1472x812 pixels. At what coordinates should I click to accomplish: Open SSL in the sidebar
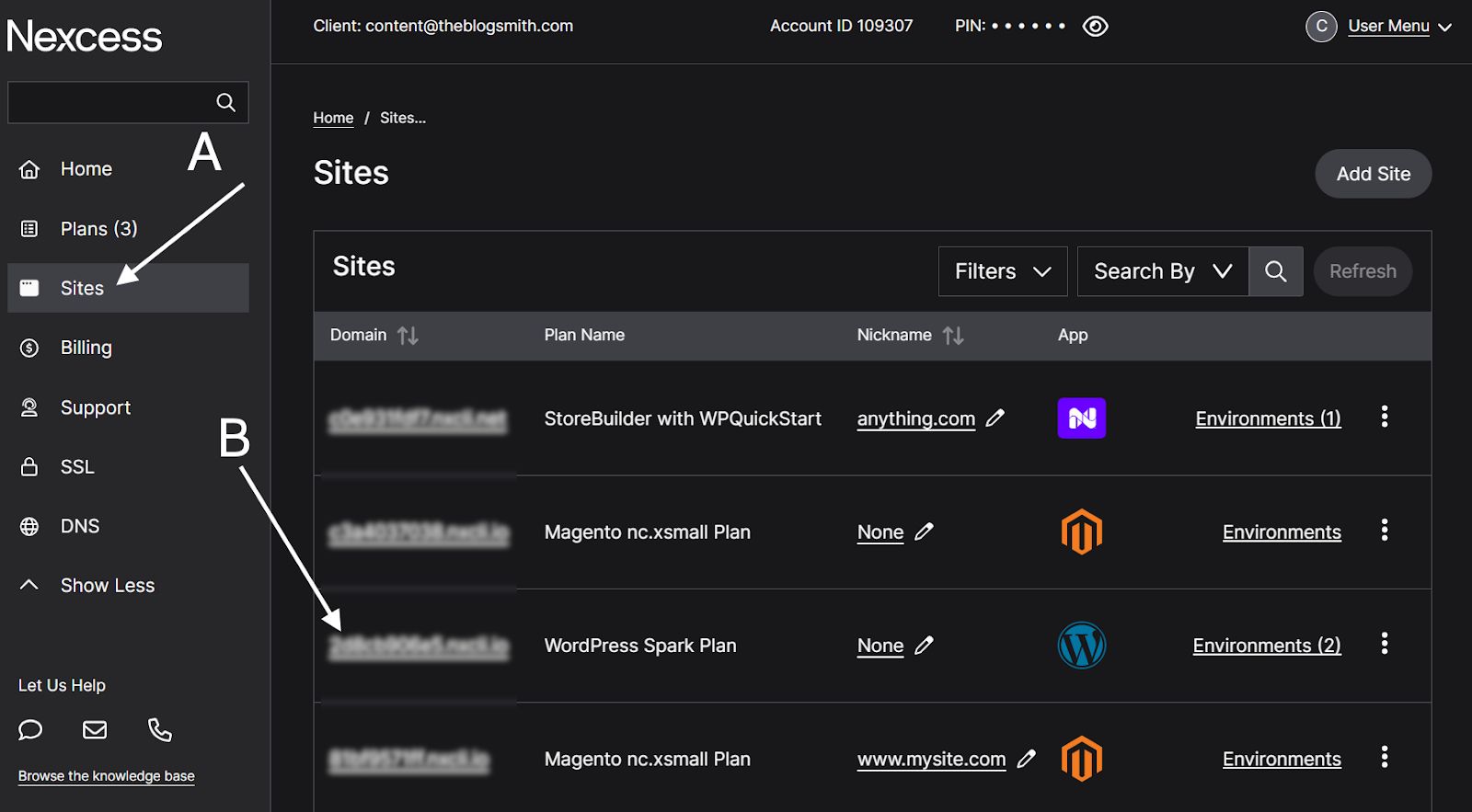click(x=77, y=467)
